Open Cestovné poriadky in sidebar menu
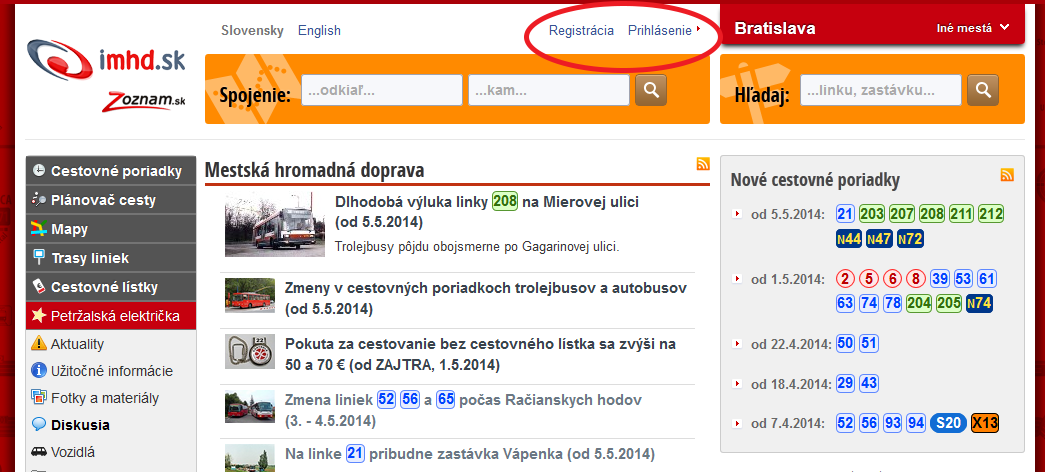Screen dimensions: 1045x472 115,171
